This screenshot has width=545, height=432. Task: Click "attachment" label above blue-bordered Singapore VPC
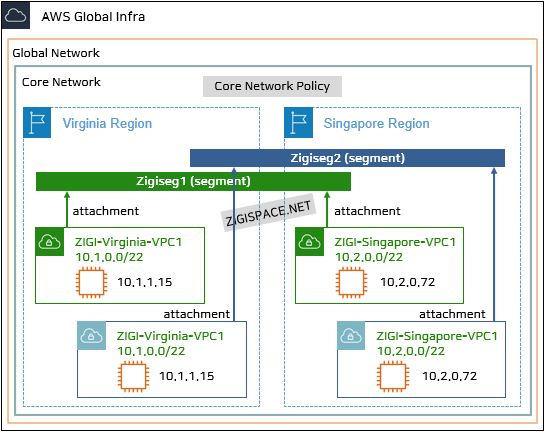452,314
